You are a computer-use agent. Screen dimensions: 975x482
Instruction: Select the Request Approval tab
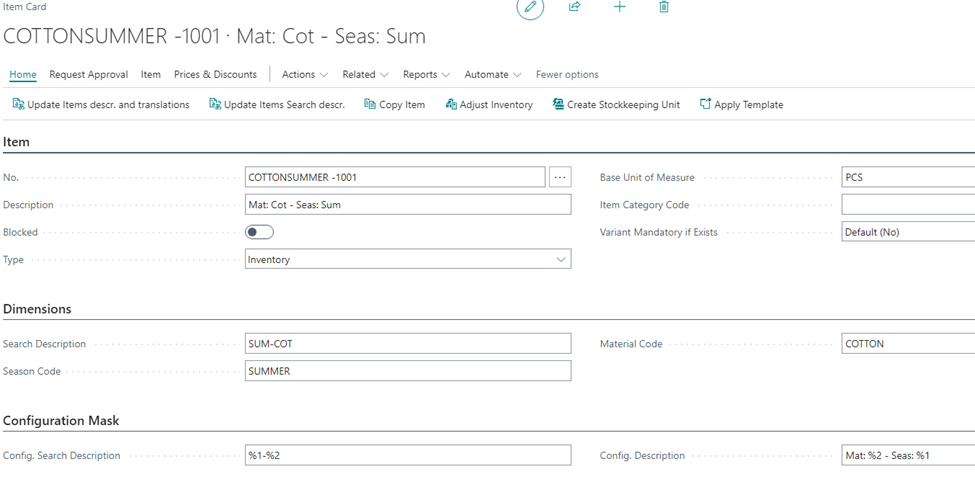tap(88, 75)
